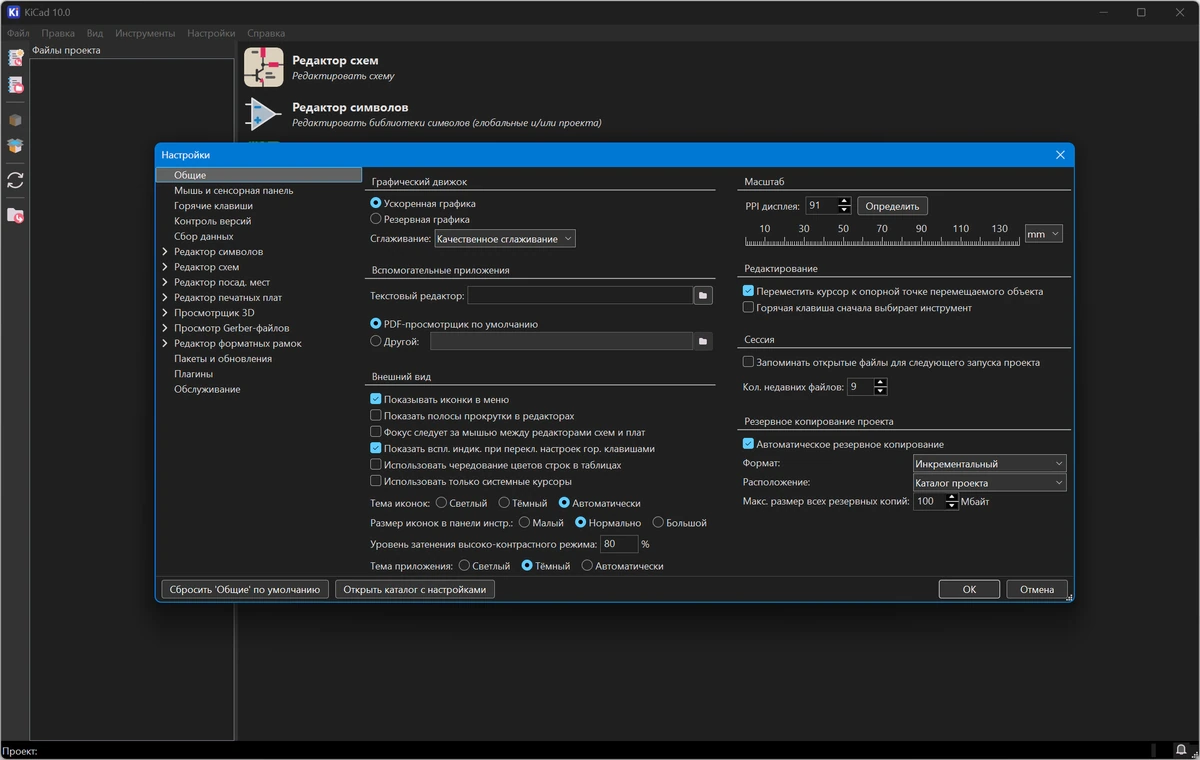Viewport: 1200px width, 760px height.
Task: Expand Просмотр Gerber-файлов tree node
Action: click(x=165, y=328)
